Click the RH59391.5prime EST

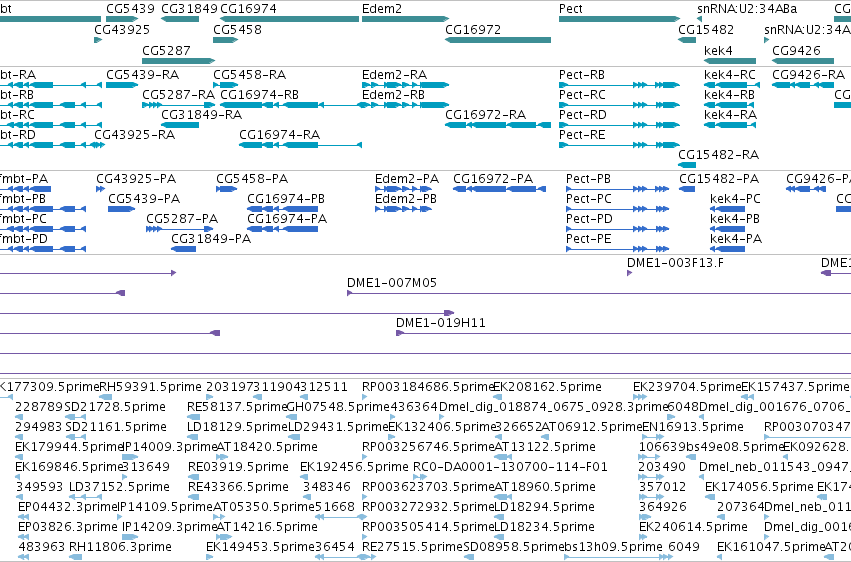(x=106, y=397)
